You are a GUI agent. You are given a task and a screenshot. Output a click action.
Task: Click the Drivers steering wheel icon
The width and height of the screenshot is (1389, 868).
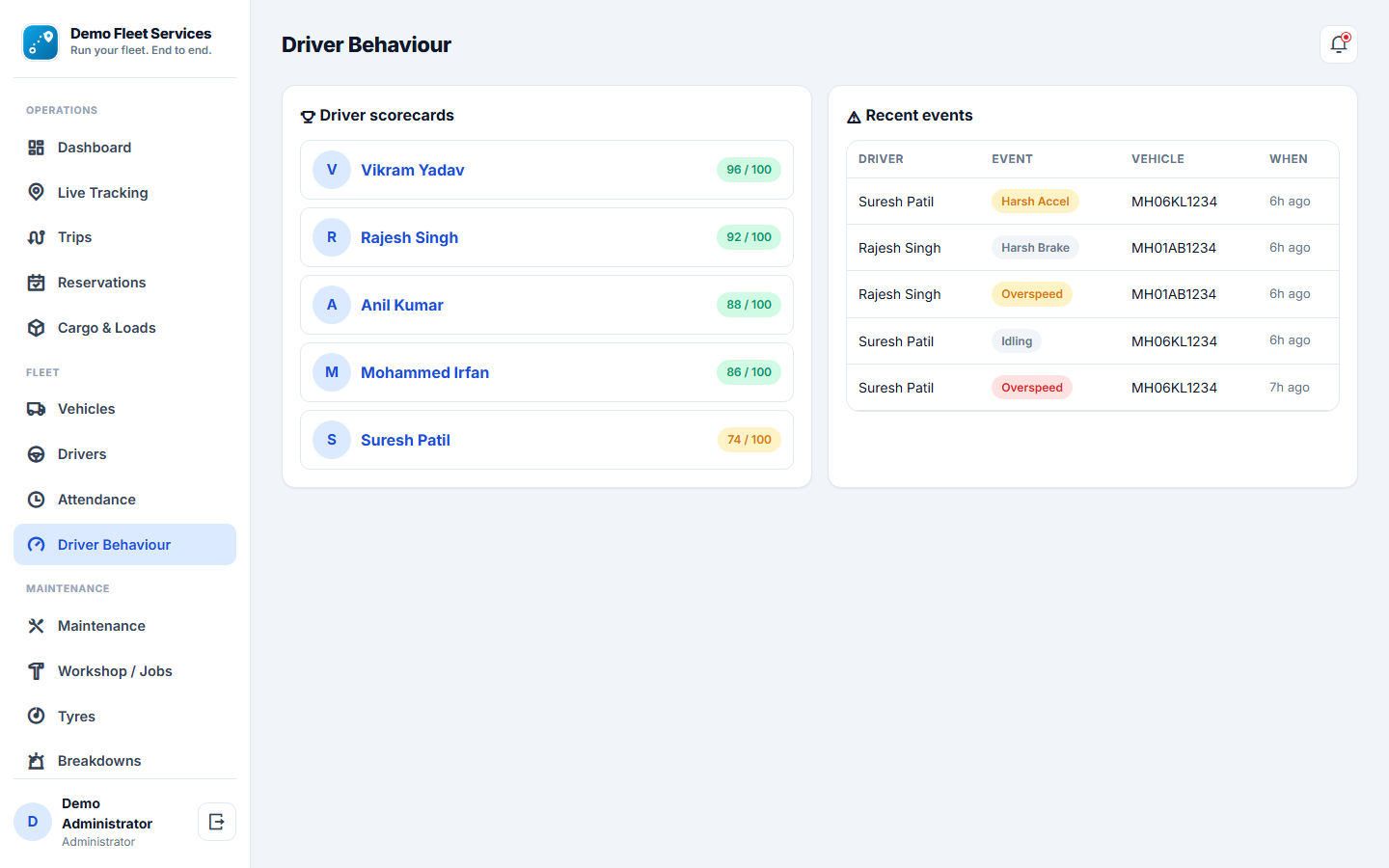coord(37,454)
